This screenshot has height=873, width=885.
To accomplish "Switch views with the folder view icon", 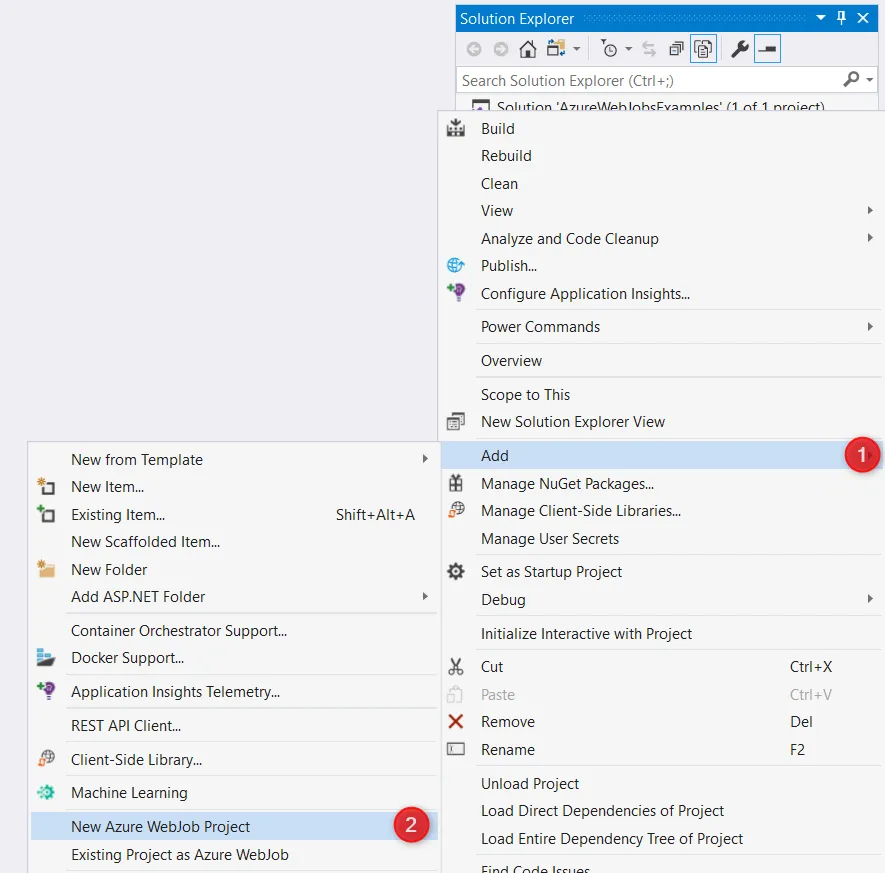I will (x=556, y=49).
